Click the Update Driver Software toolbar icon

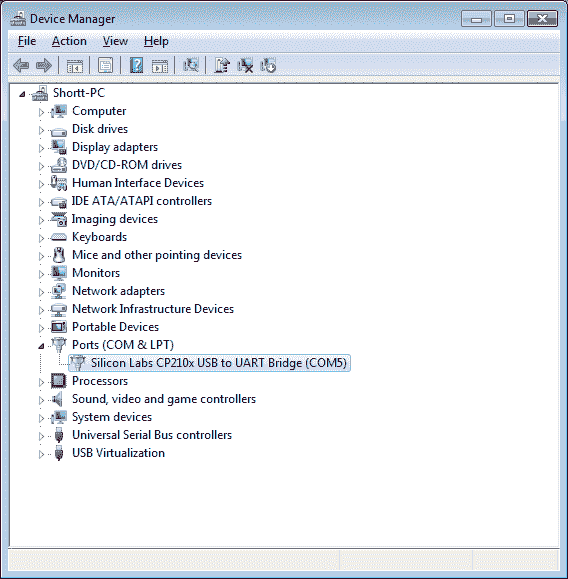(222, 66)
